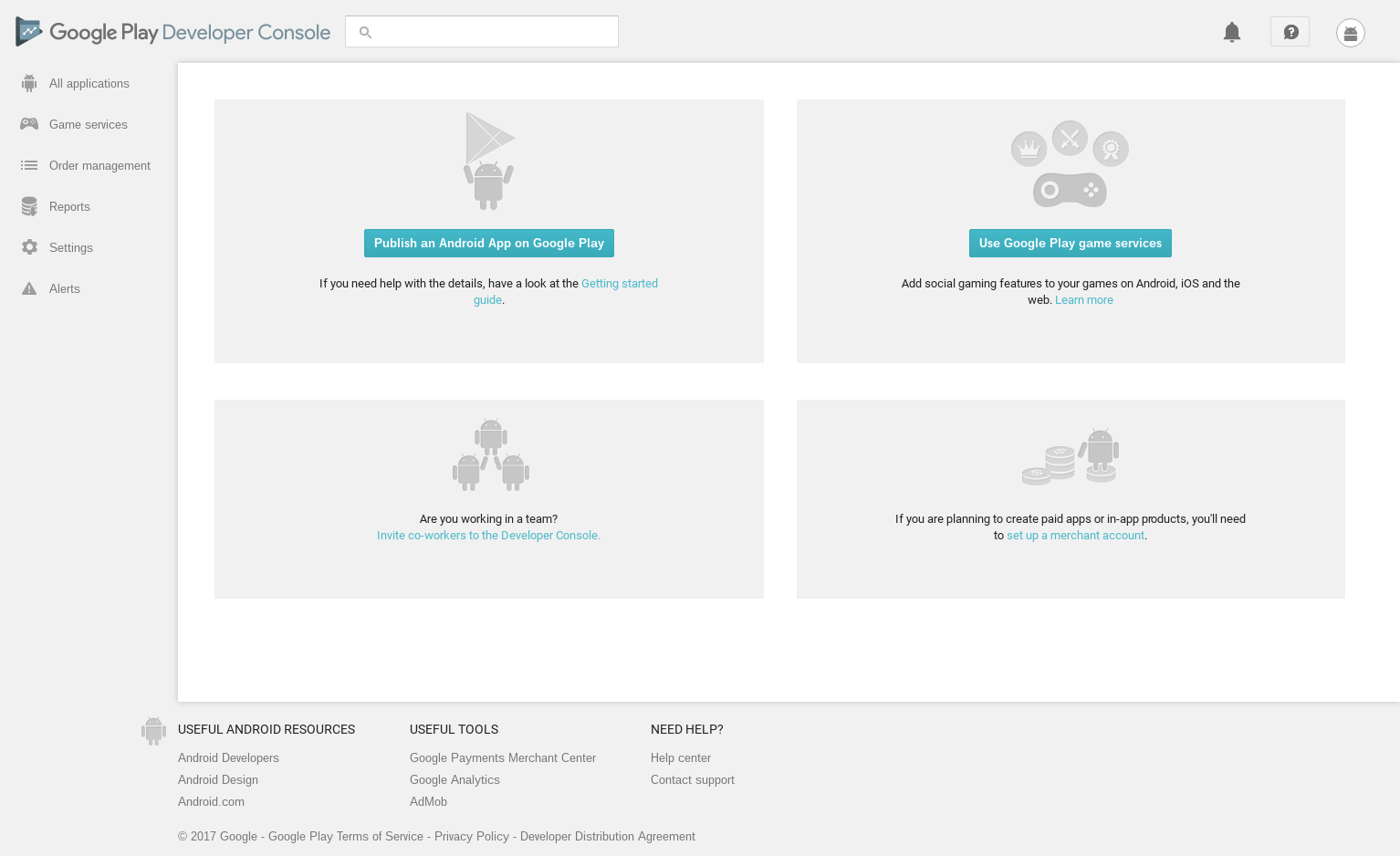Click the Settings gear icon
Image resolution: width=1400 pixels, height=856 pixels.
click(x=29, y=247)
